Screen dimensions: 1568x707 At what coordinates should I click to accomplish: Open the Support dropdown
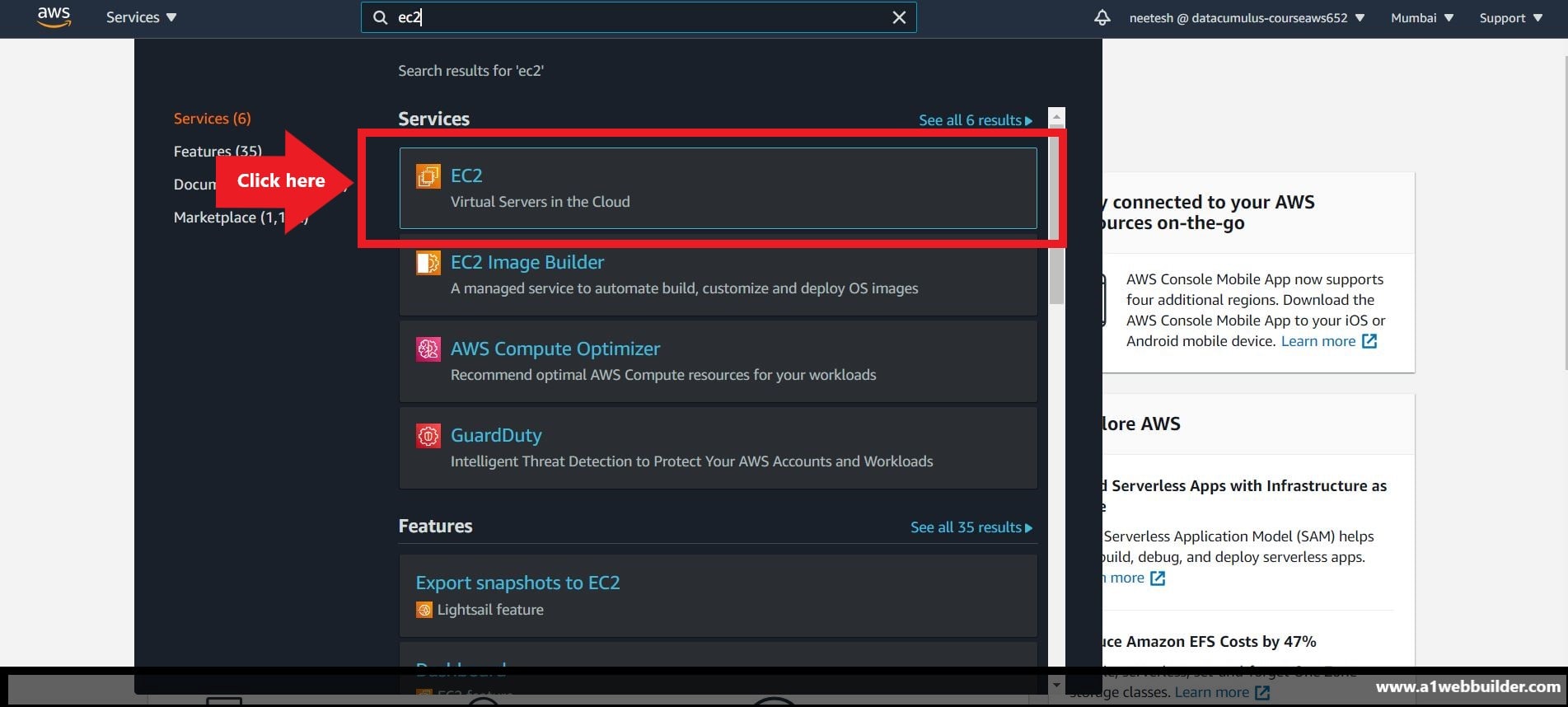pos(1511,17)
